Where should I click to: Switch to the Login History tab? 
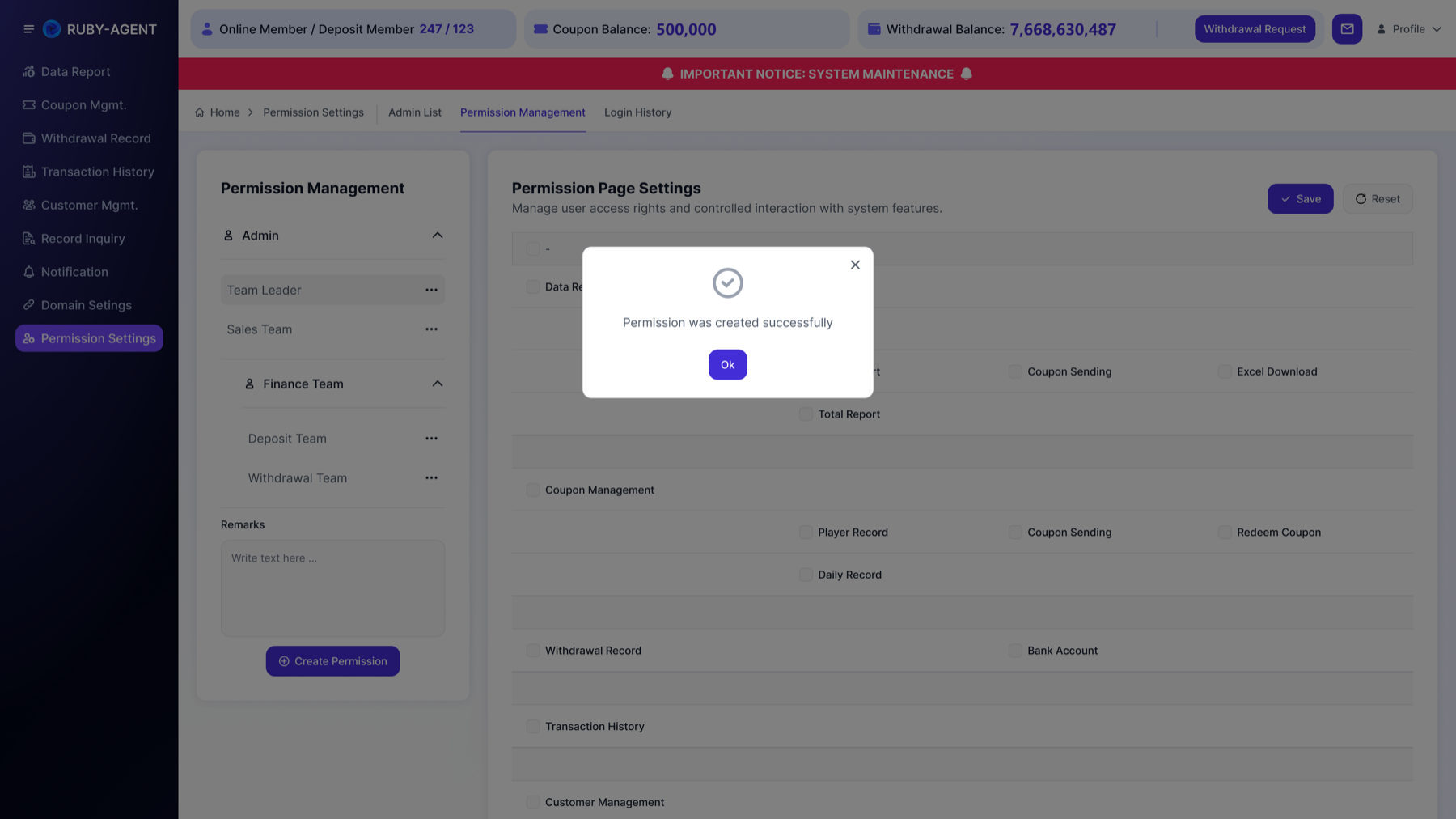pyautogui.click(x=637, y=112)
